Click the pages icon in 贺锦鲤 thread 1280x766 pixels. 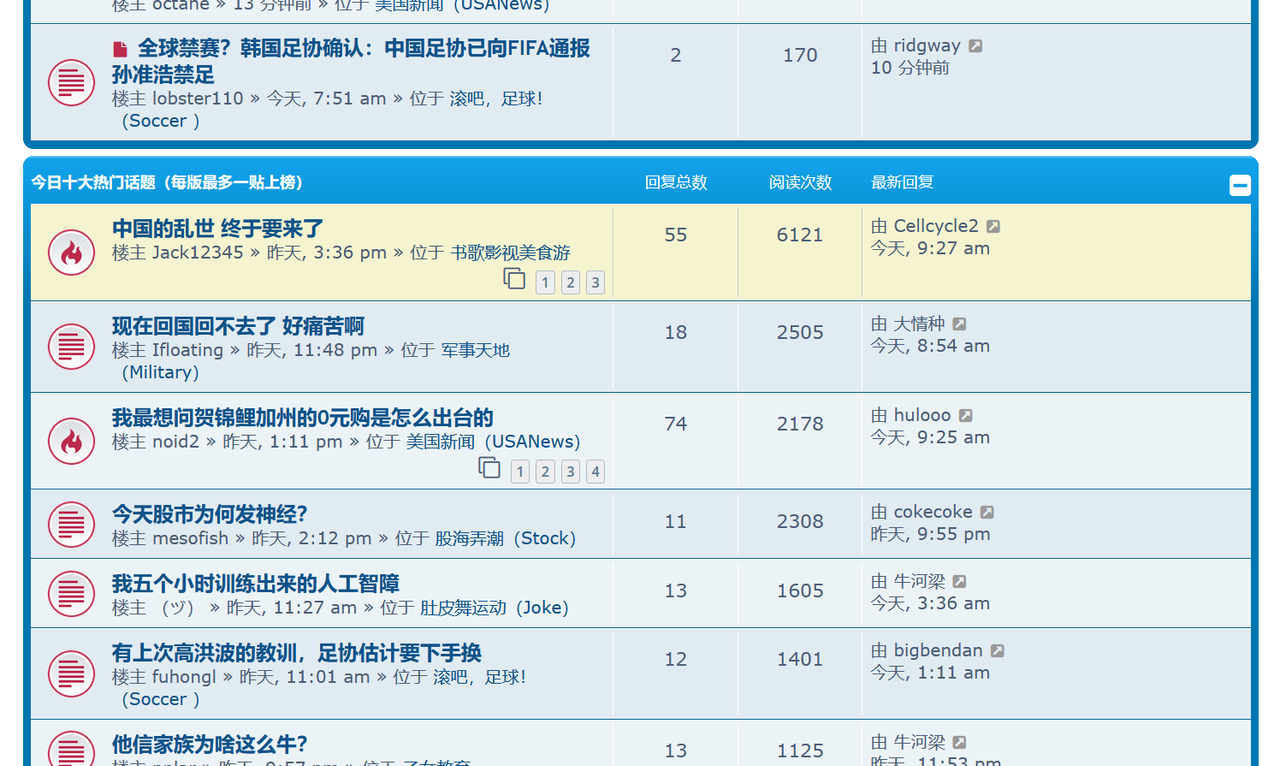[x=489, y=467]
